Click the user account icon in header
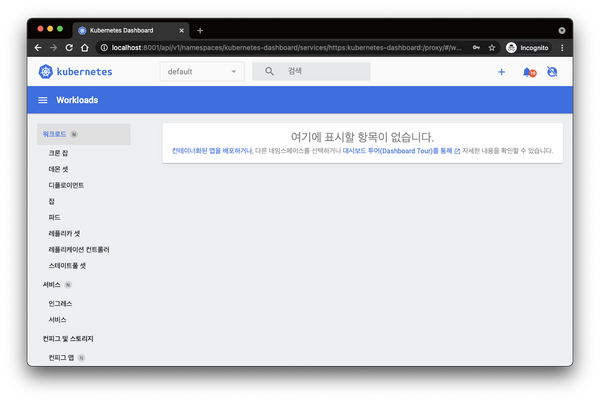This screenshot has width=600, height=402. pyautogui.click(x=551, y=72)
